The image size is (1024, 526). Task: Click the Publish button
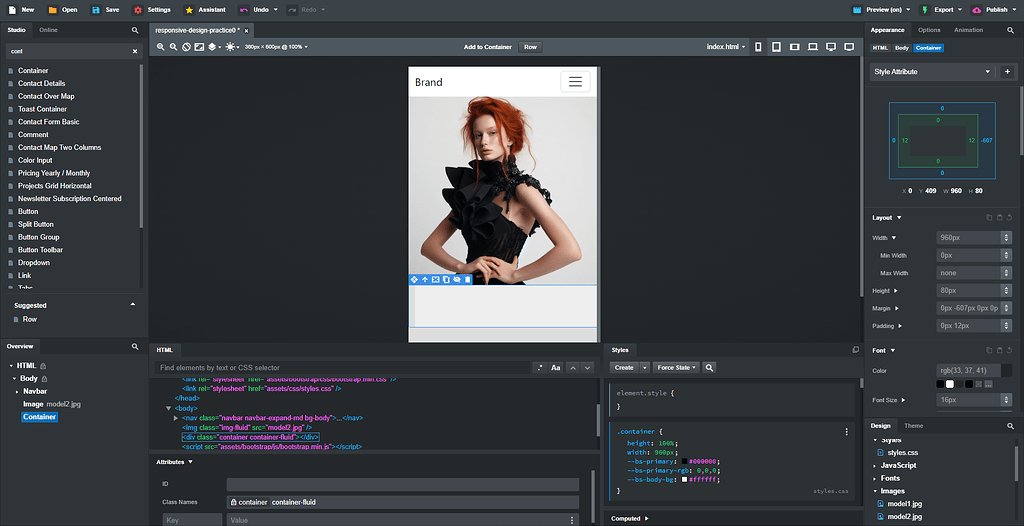(990, 10)
